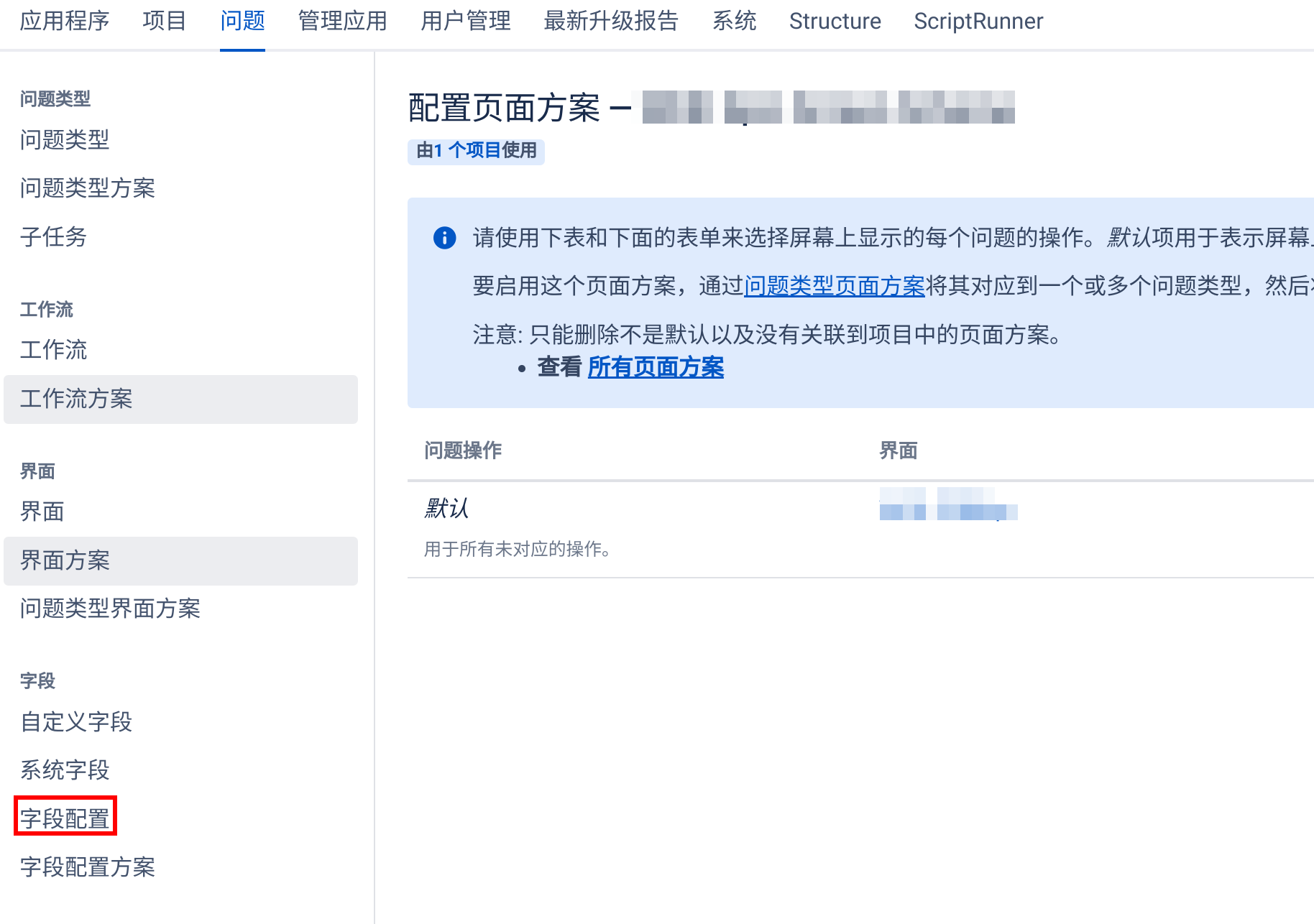The image size is (1314, 924).
Task: Click the blue info icon in notice
Action: click(445, 238)
